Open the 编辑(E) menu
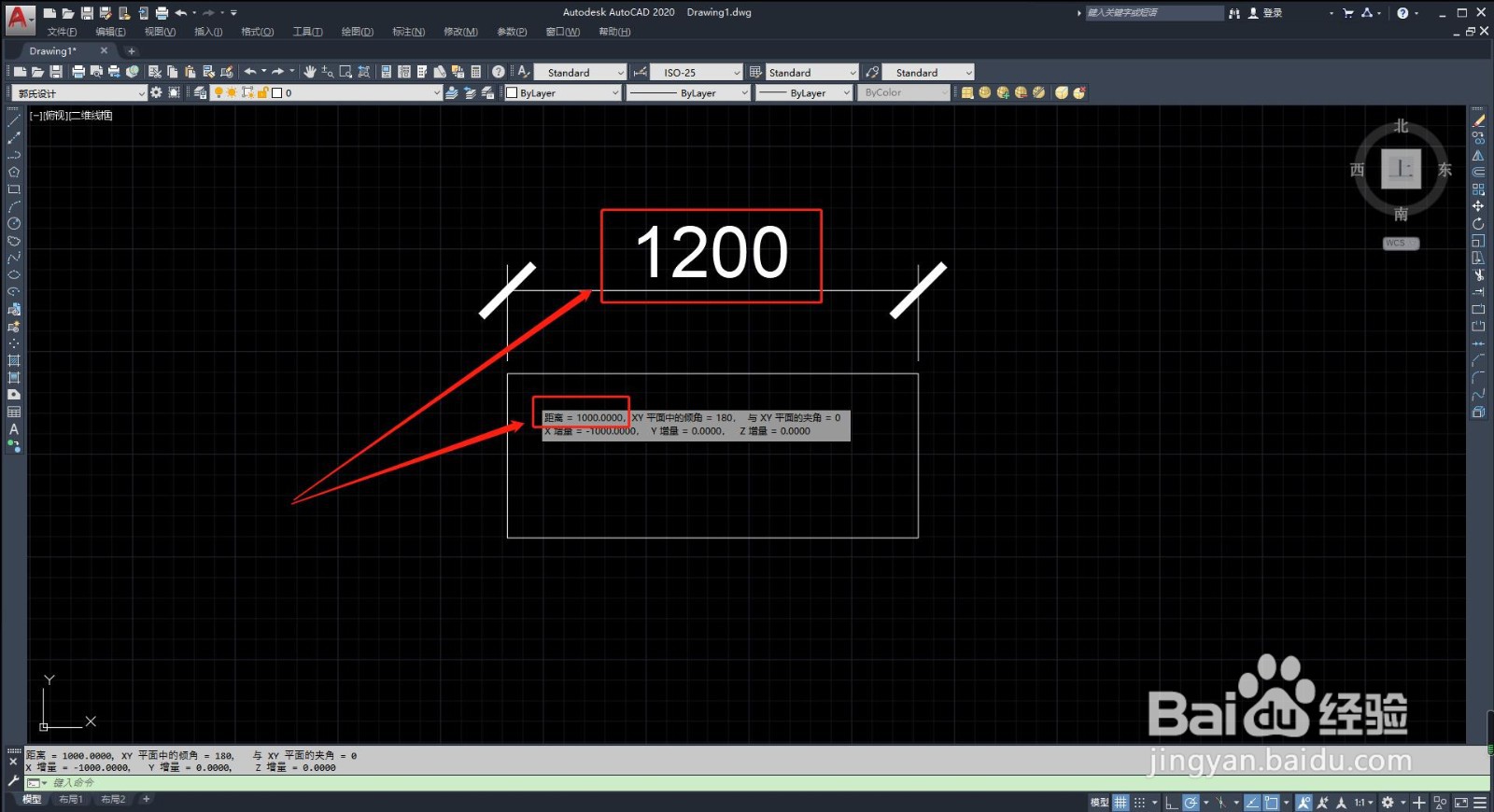1494x812 pixels. [x=110, y=32]
